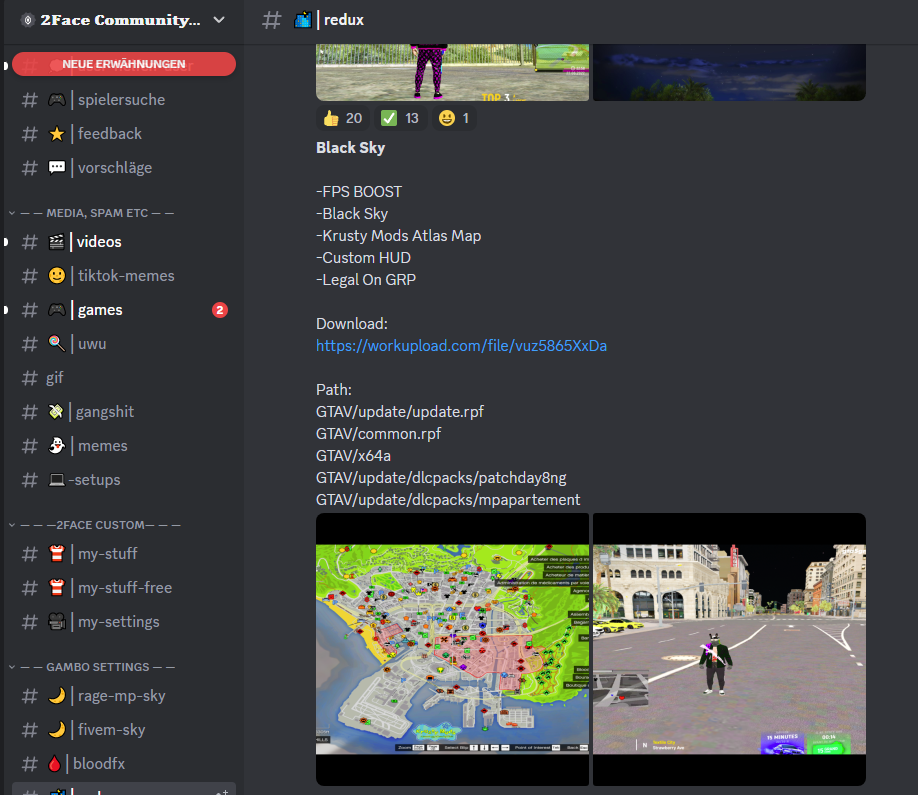Toggle the smiley reaction with 1
The image size is (918, 795).
click(454, 118)
